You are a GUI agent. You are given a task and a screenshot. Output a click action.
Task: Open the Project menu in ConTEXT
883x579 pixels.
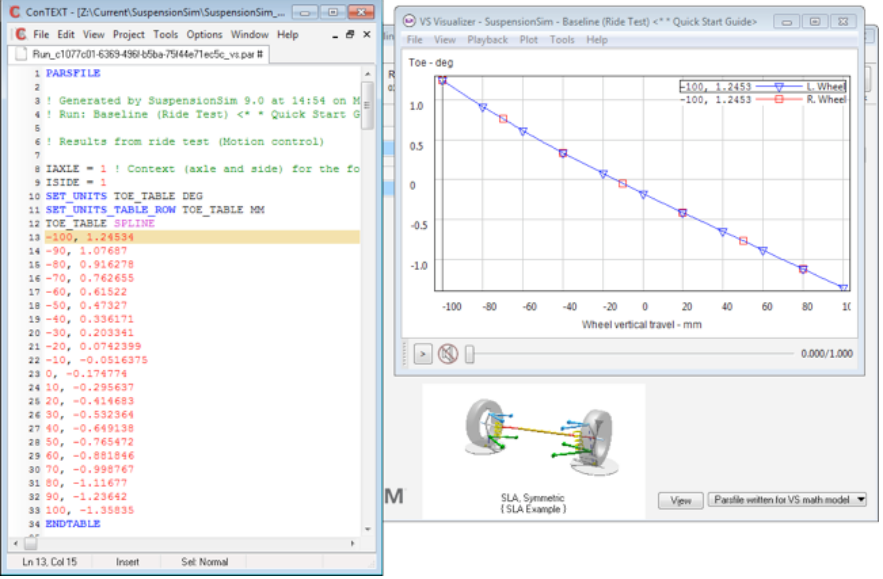128,34
